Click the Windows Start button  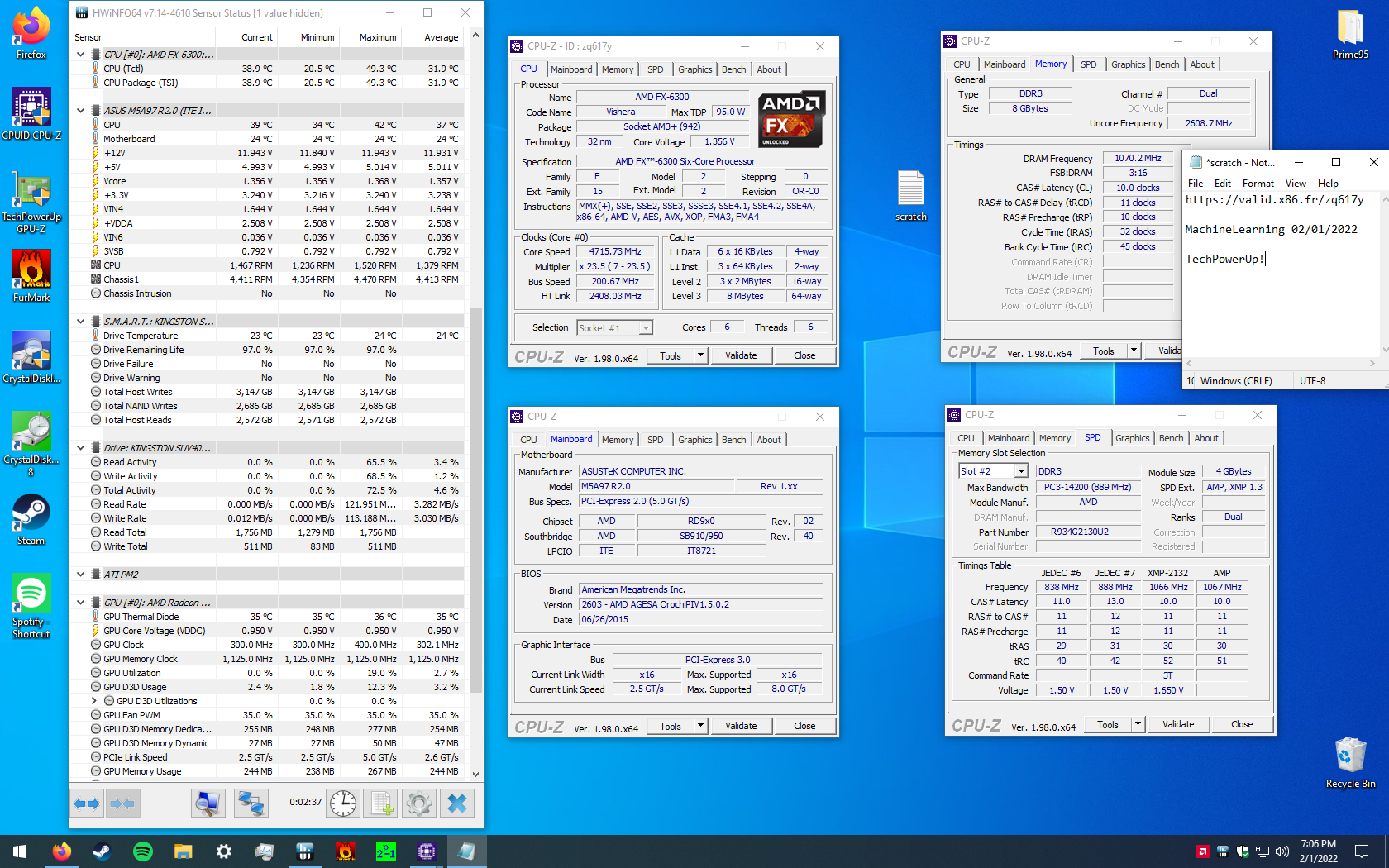[x=20, y=851]
